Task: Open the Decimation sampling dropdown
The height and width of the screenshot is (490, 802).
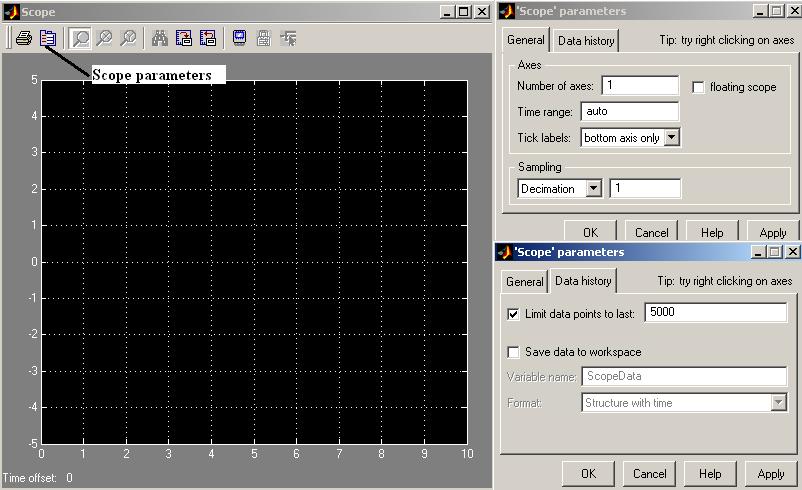Action: click(593, 188)
